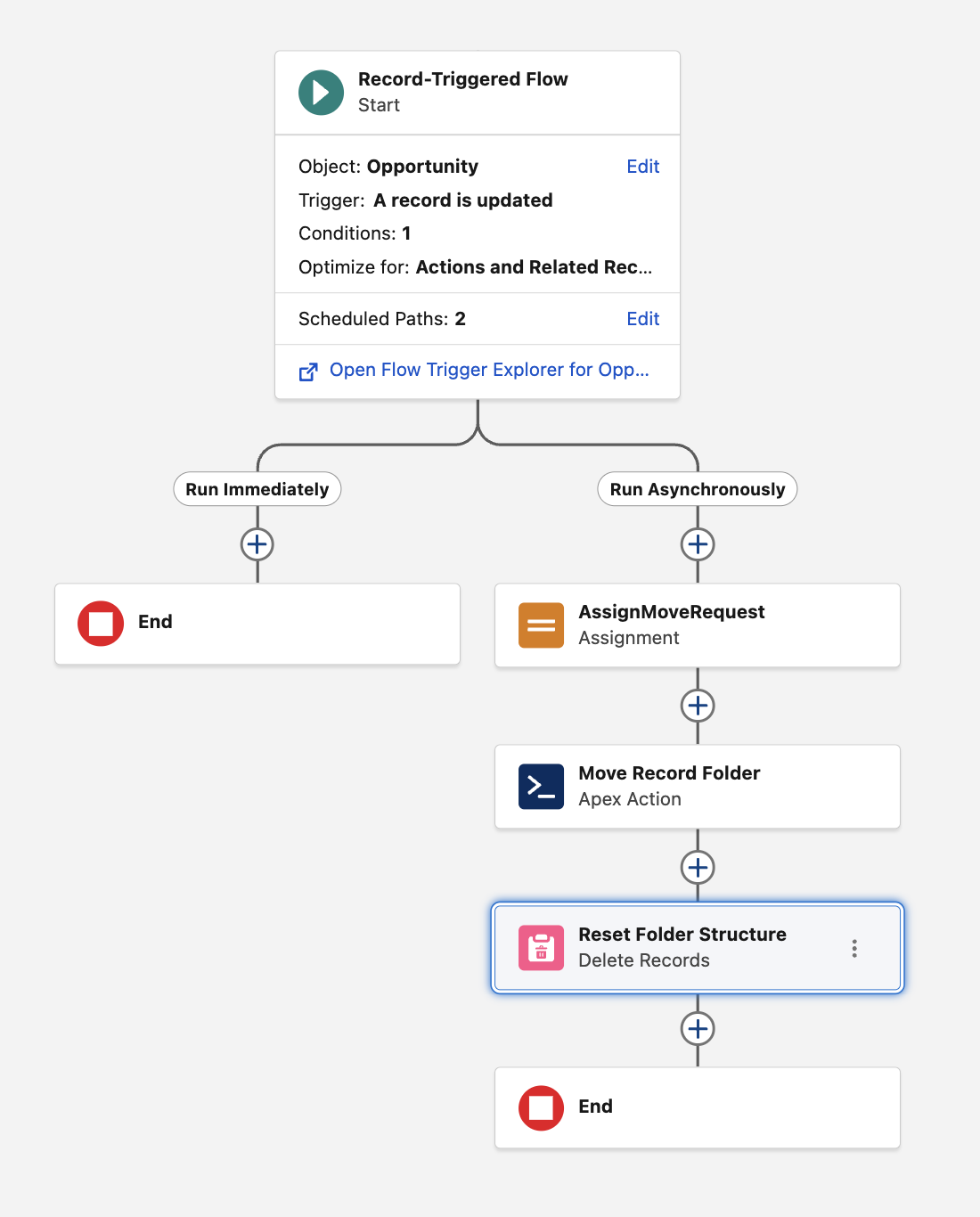Click the green Start play icon
This screenshot has height=1217, width=980.
click(x=321, y=93)
